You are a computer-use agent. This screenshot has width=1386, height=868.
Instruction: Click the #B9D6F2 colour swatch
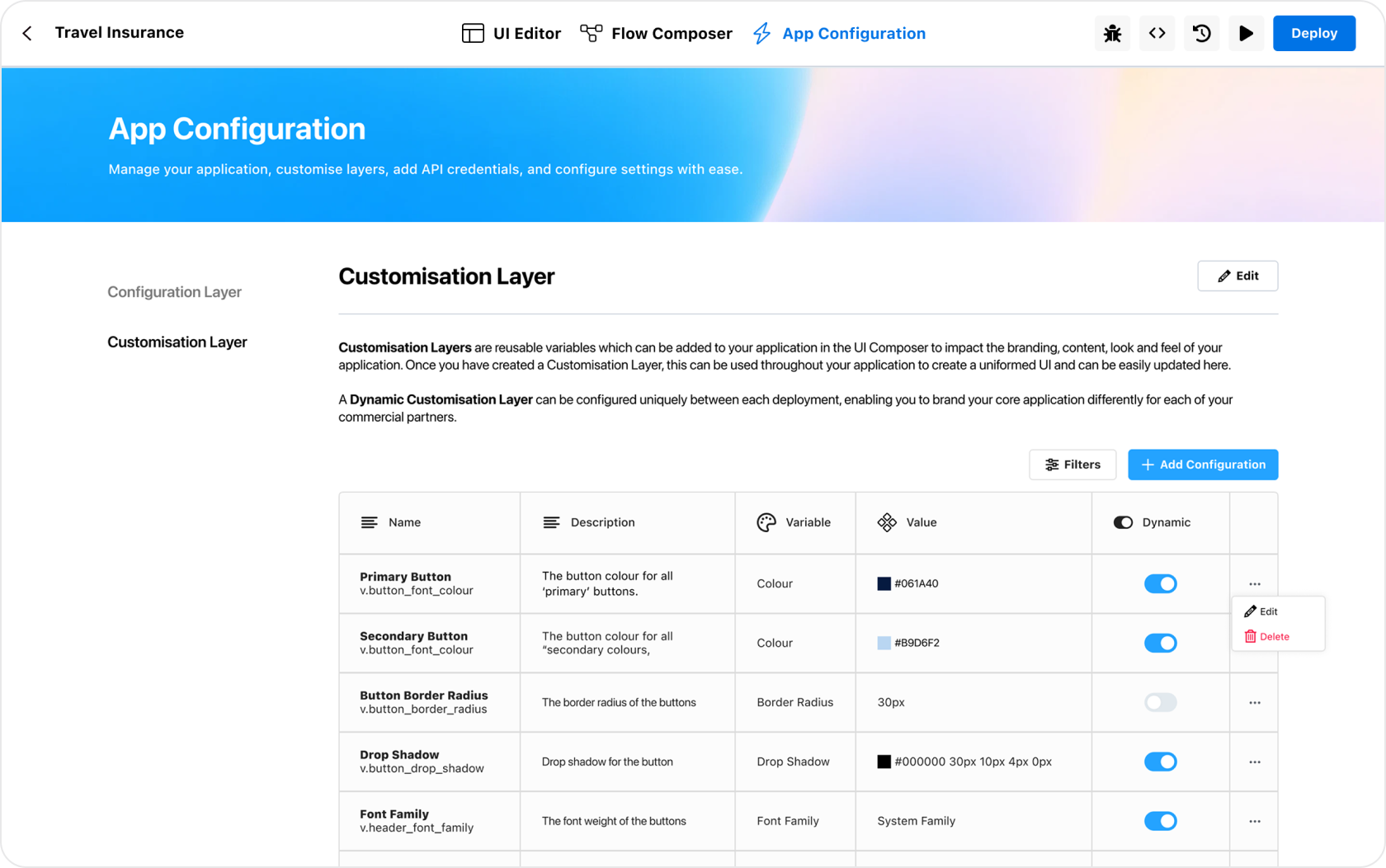pos(884,644)
